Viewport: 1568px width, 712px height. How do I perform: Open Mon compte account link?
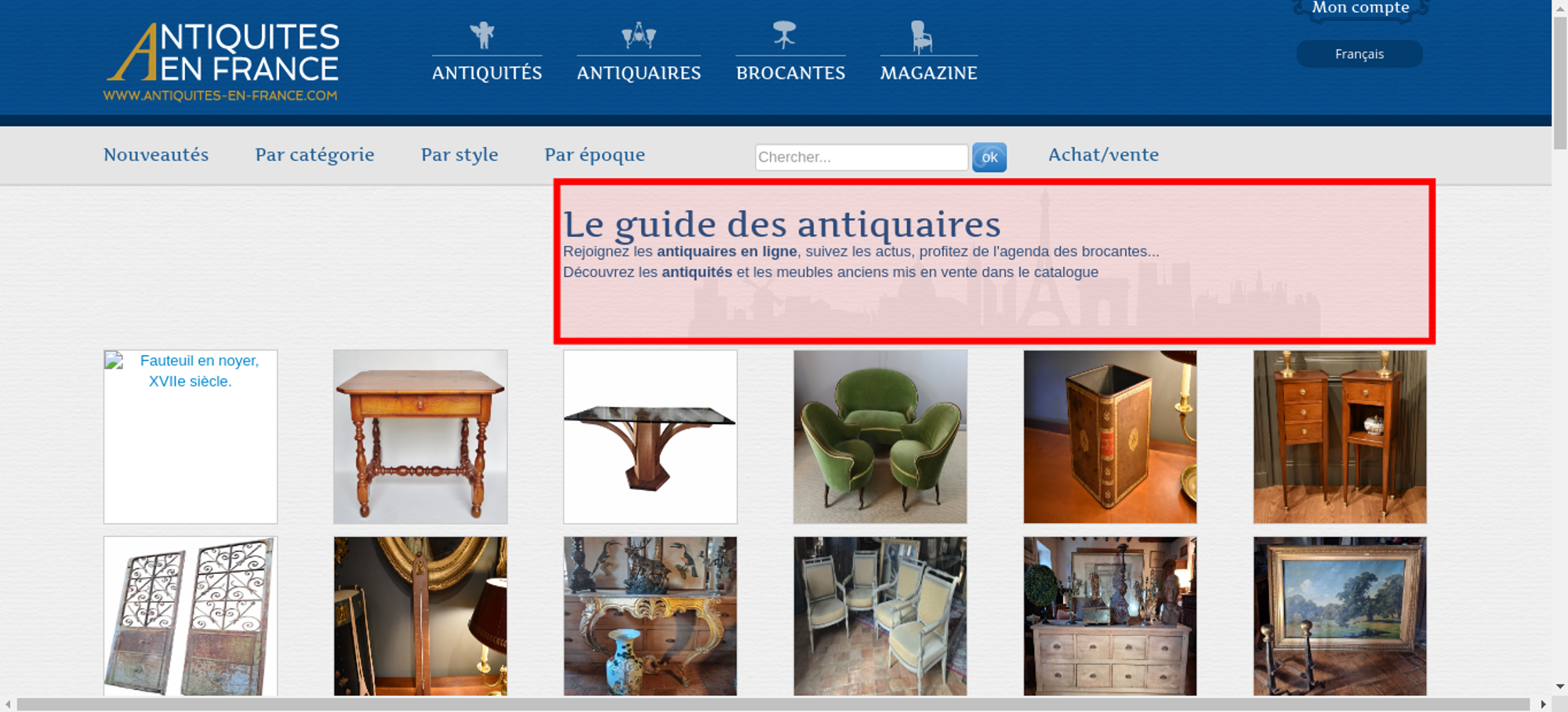coord(1360,8)
